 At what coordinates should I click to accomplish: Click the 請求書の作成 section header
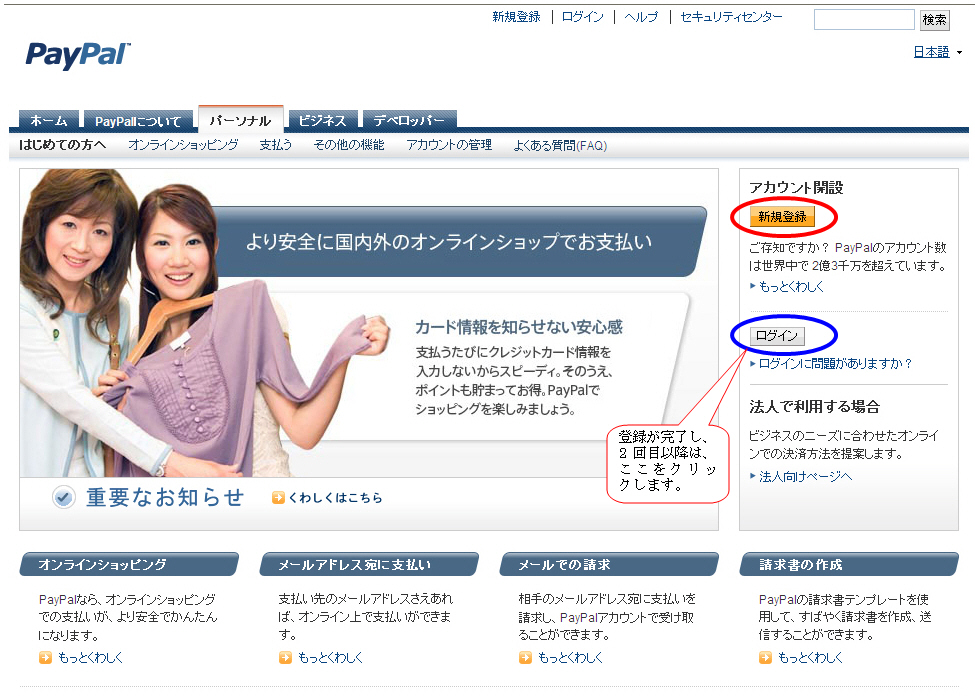click(x=849, y=564)
